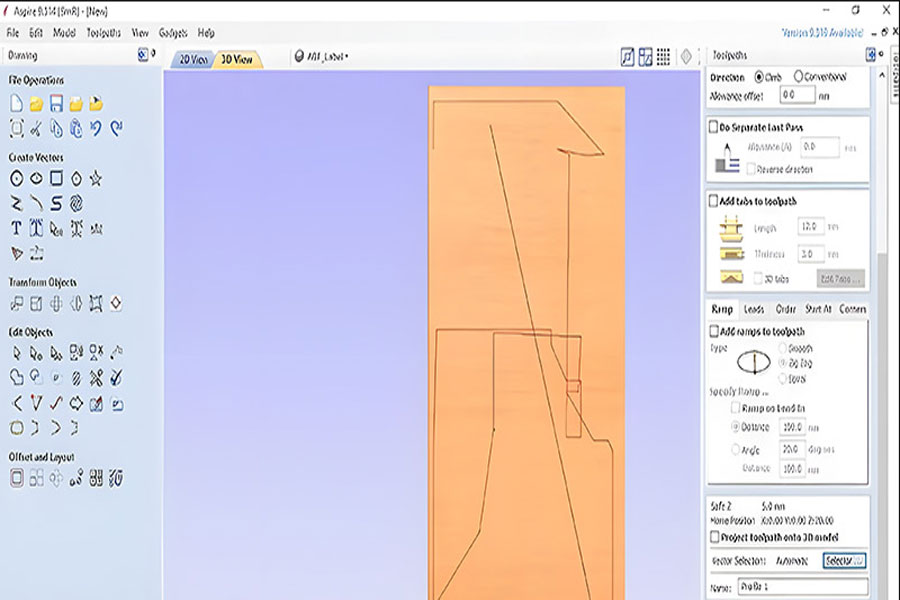
Task: Select the Draw Circle tool
Action: (17, 179)
